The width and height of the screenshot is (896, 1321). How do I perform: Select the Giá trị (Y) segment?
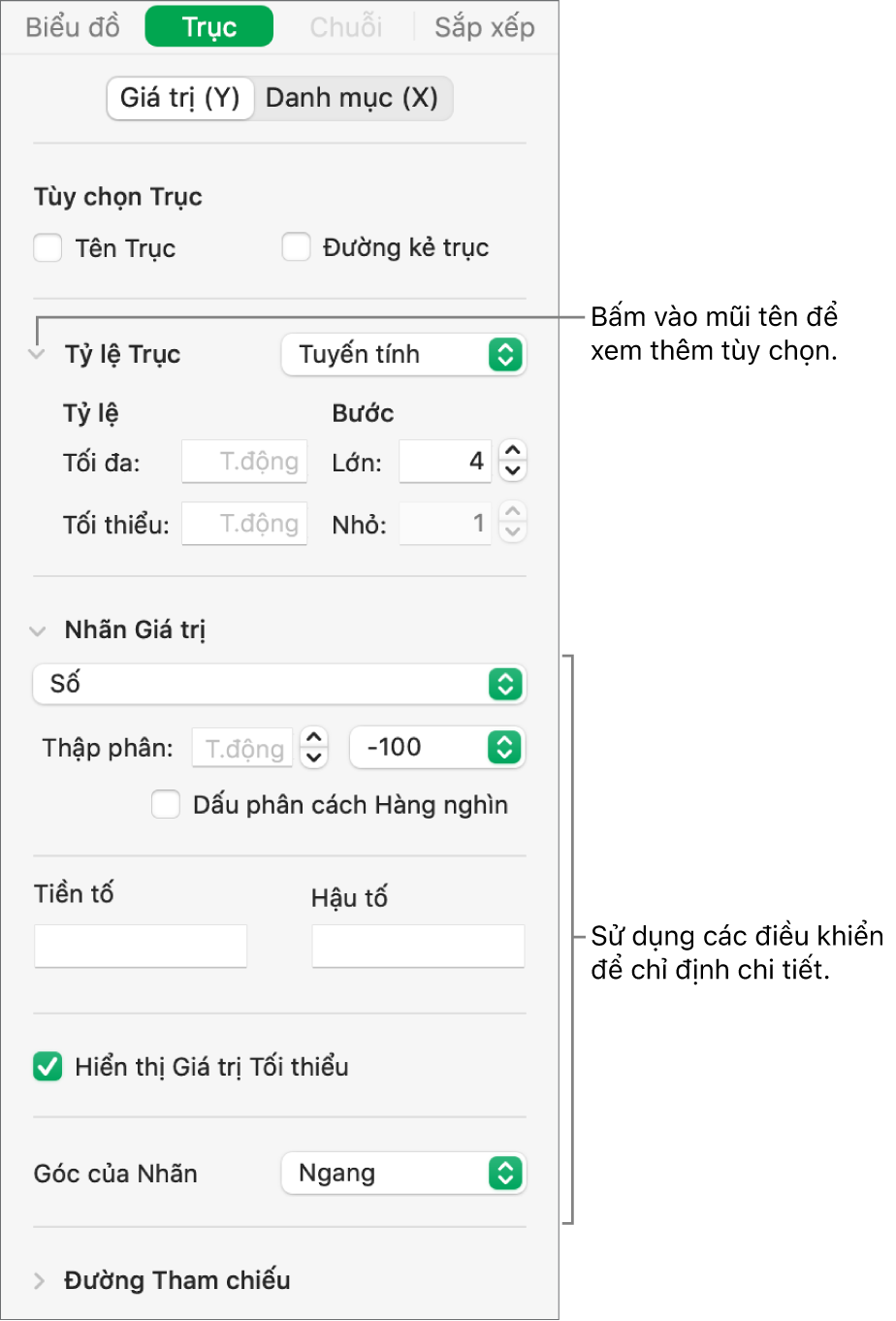180,98
